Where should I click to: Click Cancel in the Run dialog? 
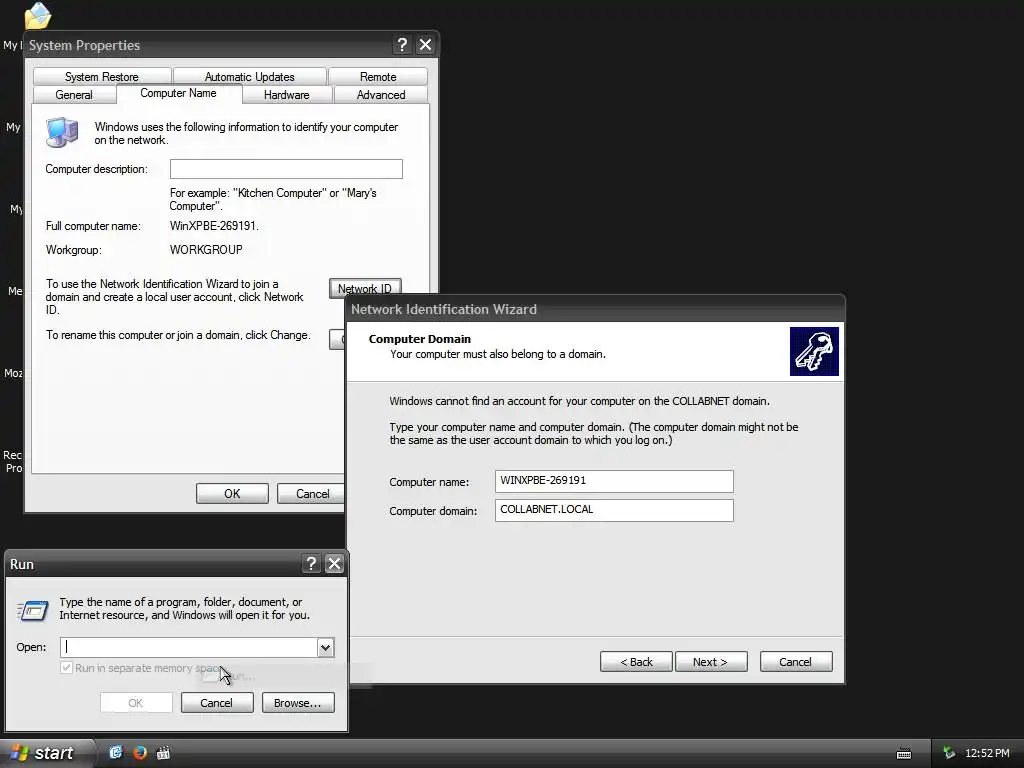tap(217, 703)
